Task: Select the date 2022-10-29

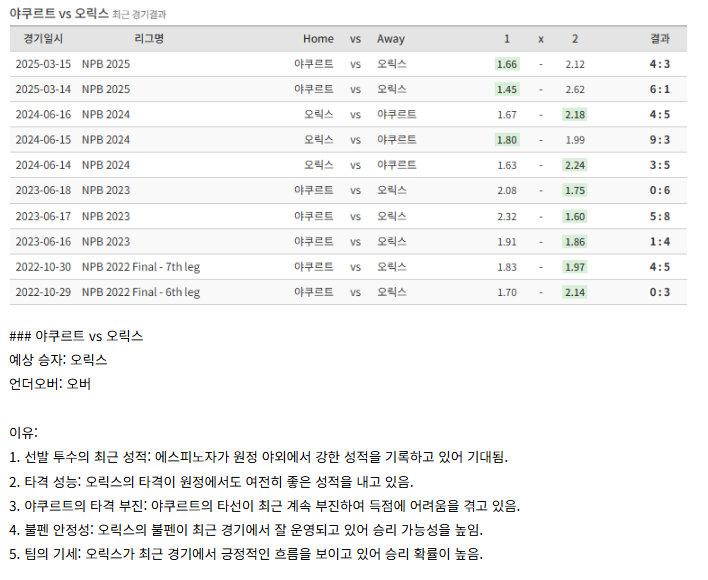Action: pyautogui.click(x=43, y=292)
